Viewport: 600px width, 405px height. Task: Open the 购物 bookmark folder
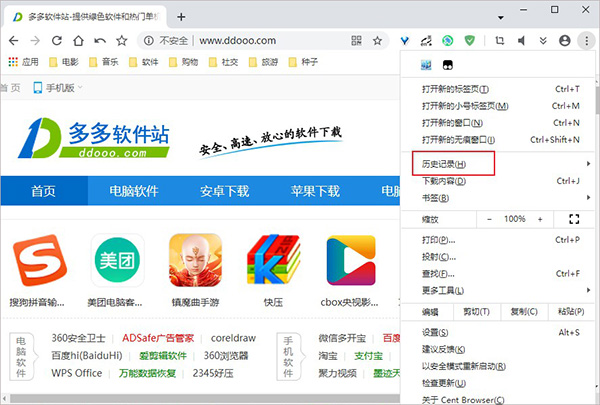184,62
